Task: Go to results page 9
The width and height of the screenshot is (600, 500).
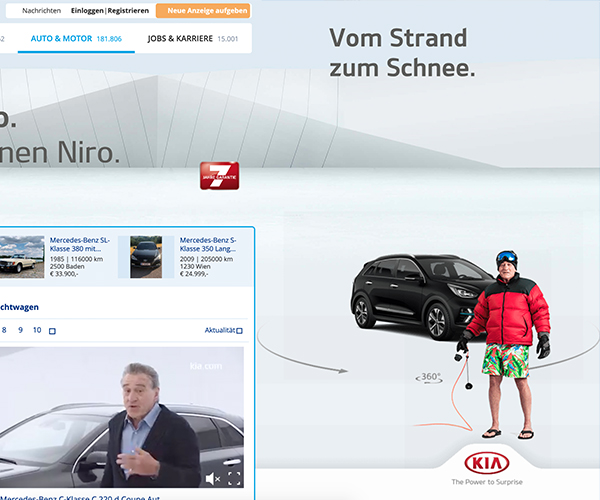Action: tap(21, 330)
